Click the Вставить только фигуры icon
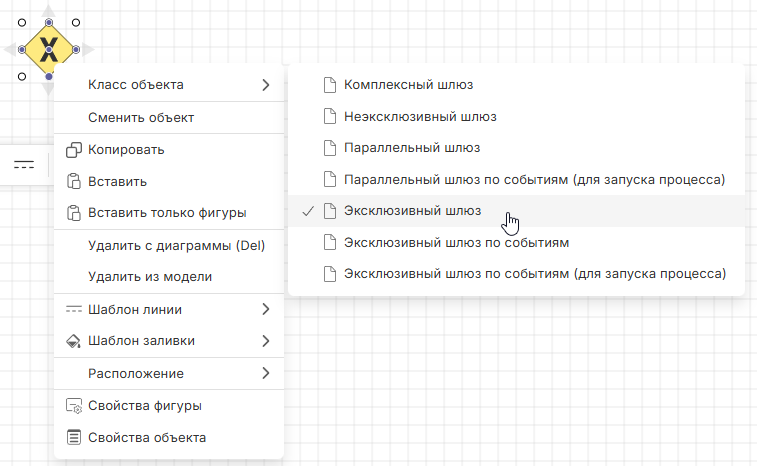The height and width of the screenshot is (466, 757). coord(73,213)
